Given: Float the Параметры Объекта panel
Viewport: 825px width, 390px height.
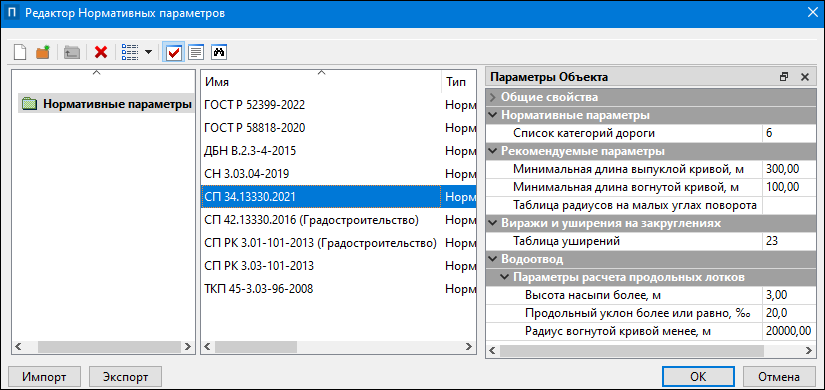Looking at the screenshot, I should (x=784, y=77).
